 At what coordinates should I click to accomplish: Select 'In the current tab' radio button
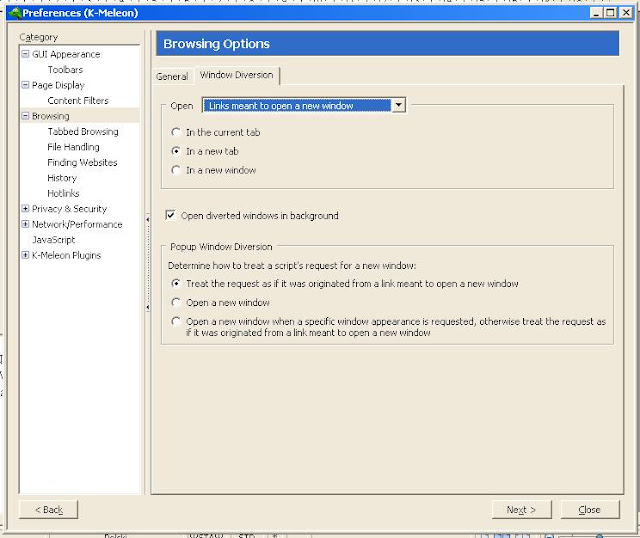coord(176,132)
